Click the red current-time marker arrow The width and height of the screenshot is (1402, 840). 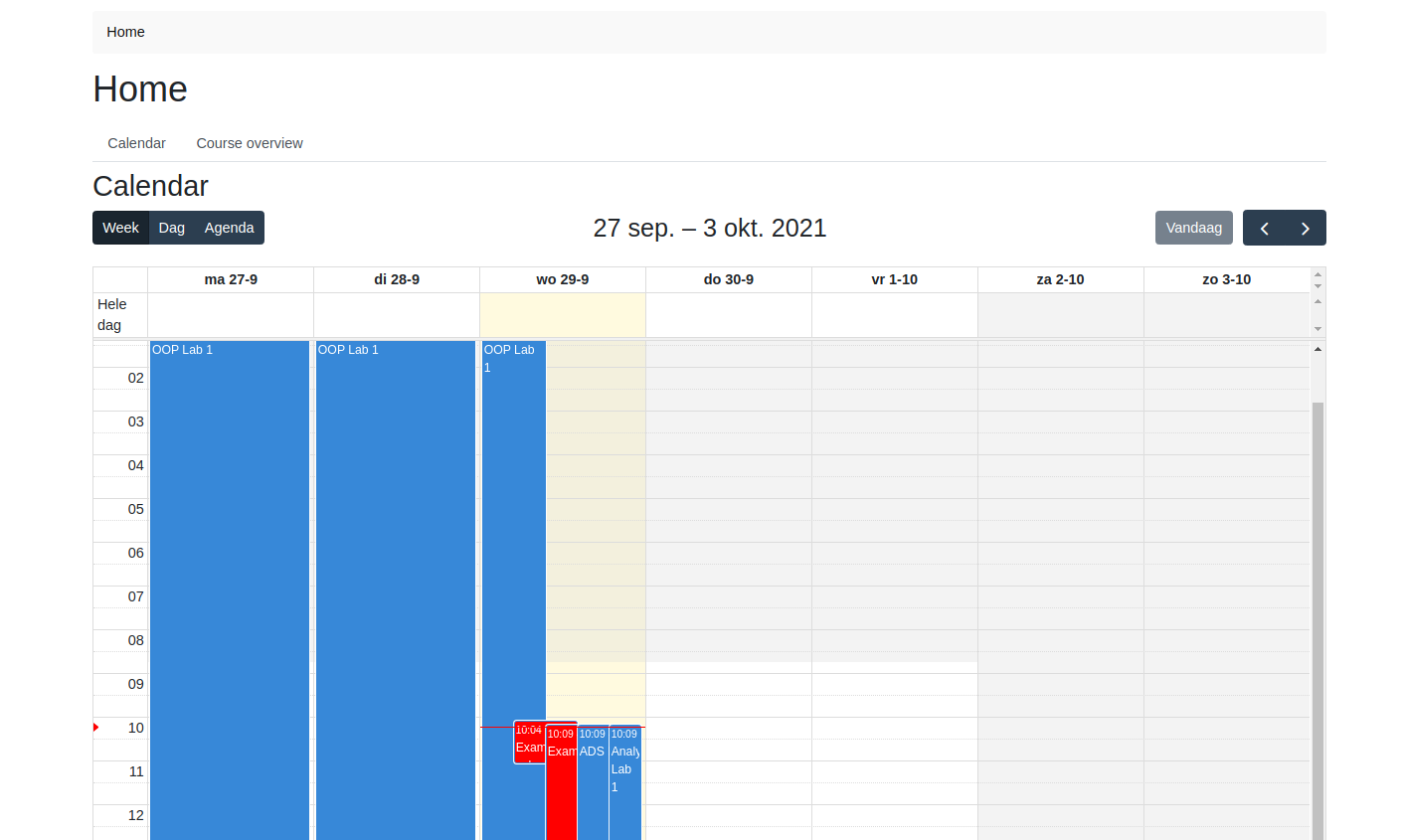tap(95, 728)
